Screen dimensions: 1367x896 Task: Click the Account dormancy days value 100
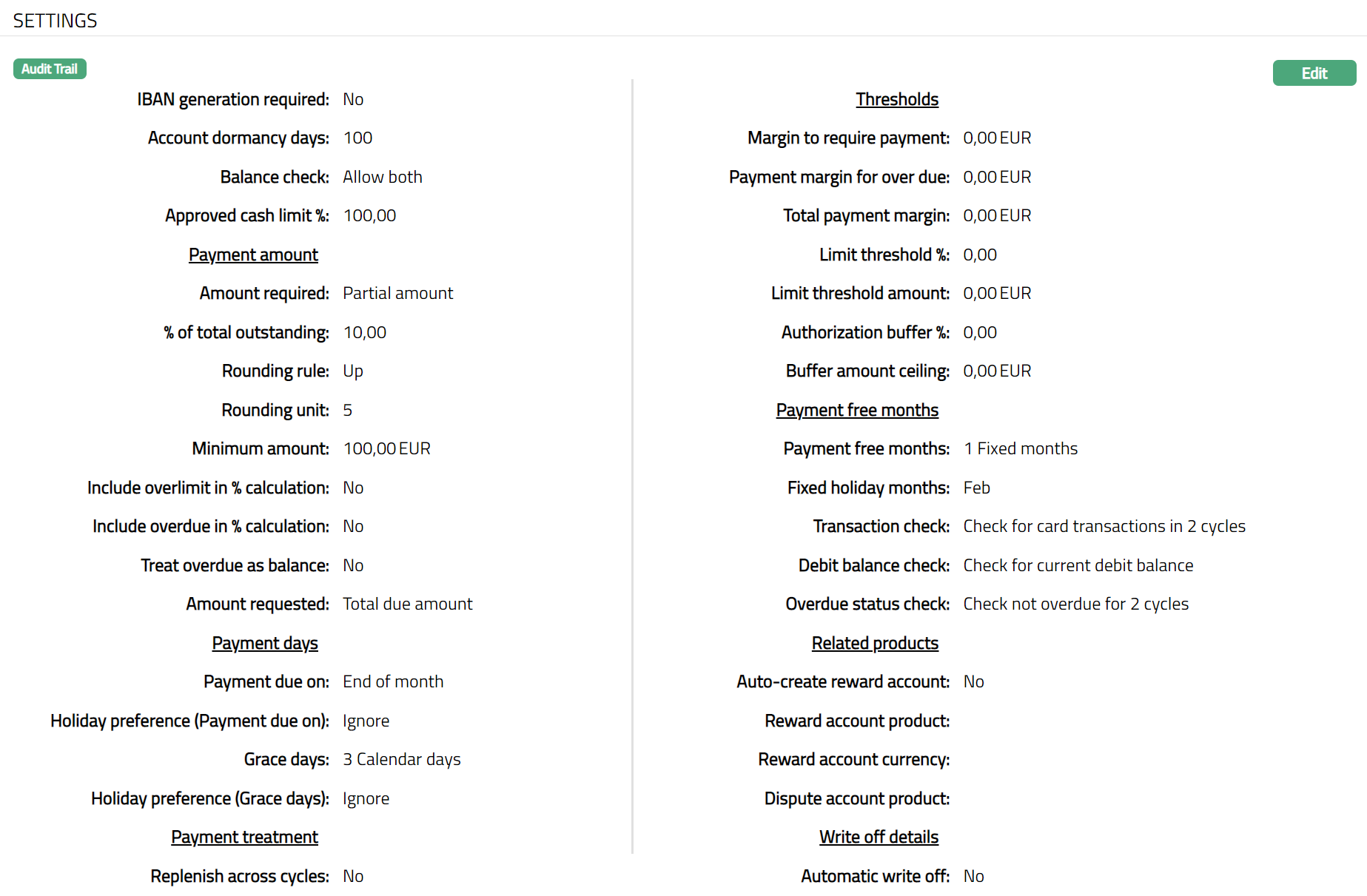pos(357,138)
